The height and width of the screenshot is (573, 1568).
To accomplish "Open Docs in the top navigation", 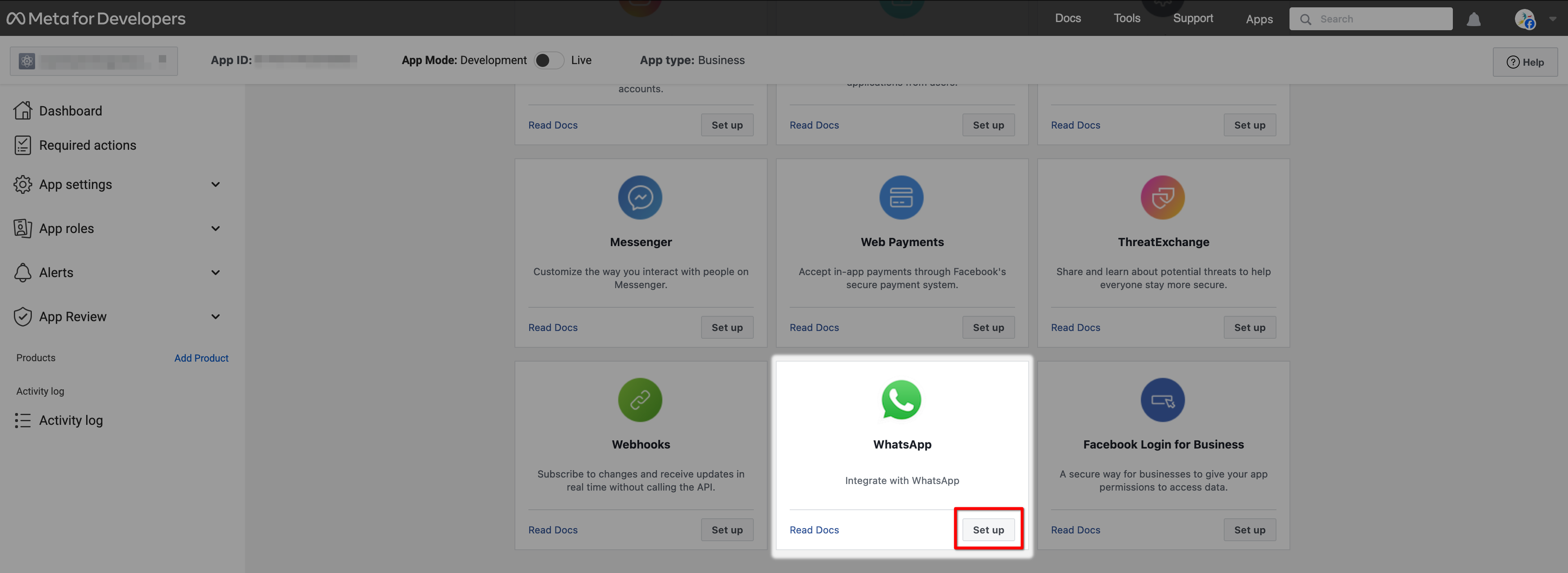I will click(1068, 18).
